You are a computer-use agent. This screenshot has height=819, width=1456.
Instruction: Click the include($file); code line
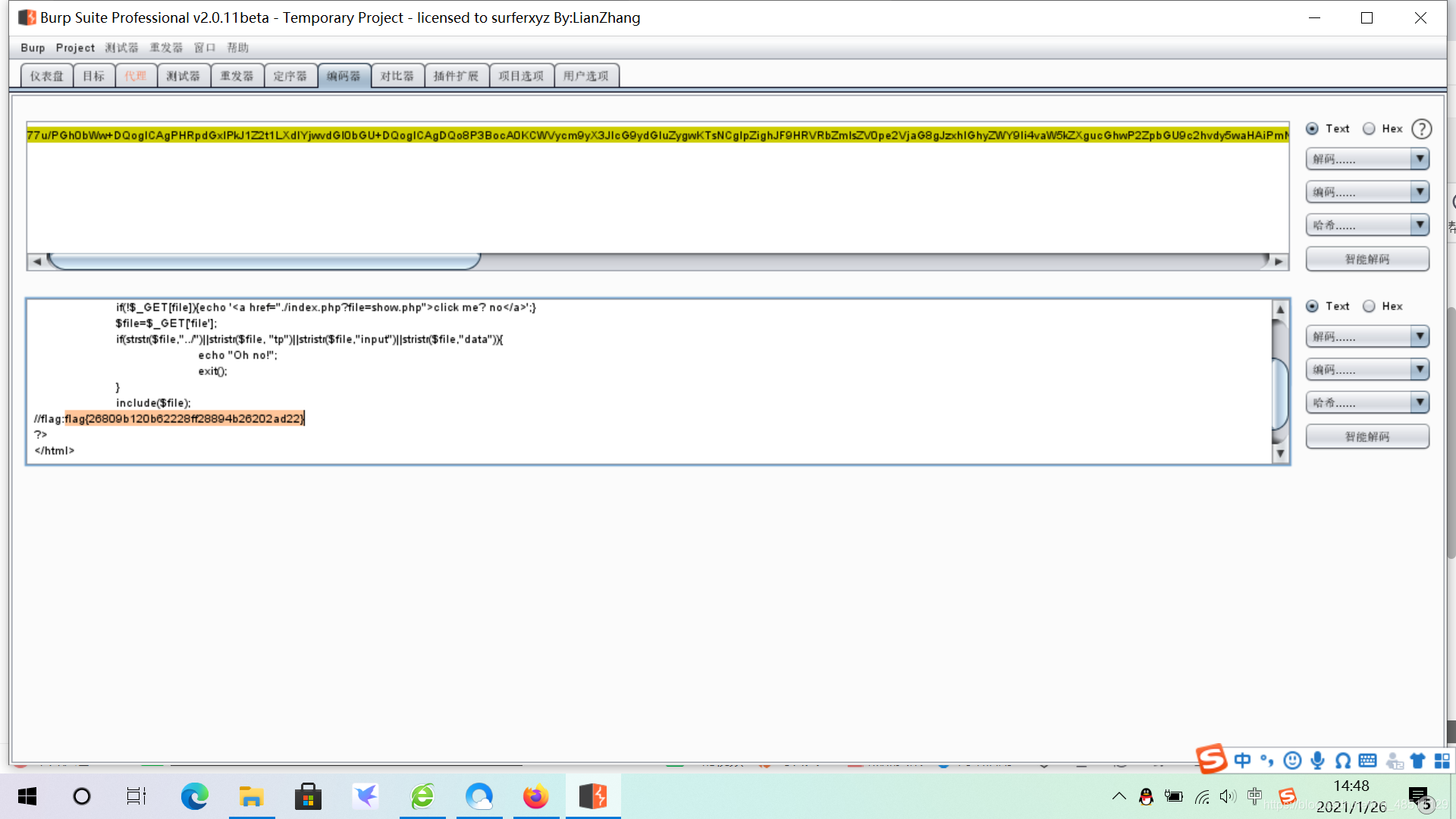click(x=153, y=403)
